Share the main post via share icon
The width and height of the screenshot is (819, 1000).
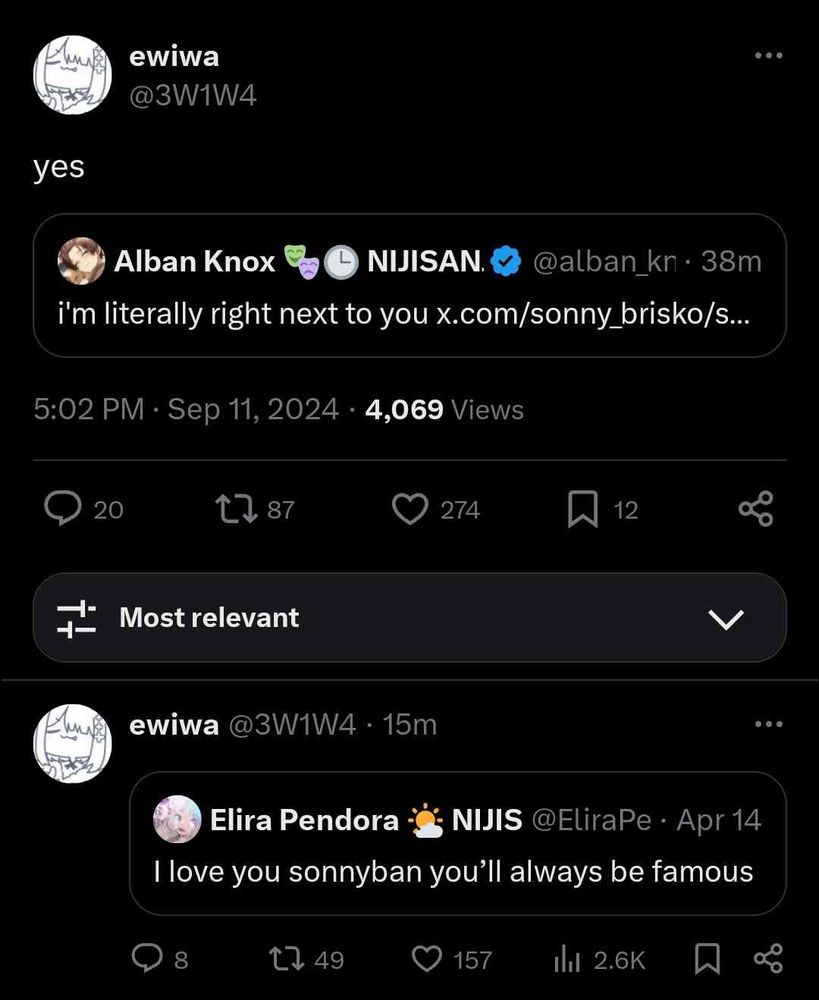755,510
